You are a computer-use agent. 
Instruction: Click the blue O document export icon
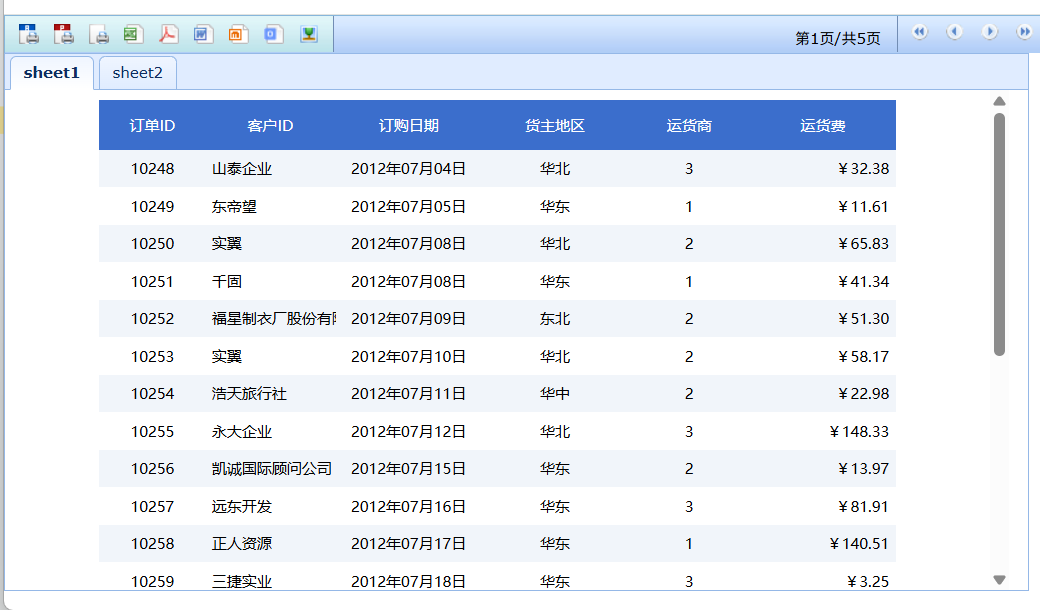click(x=273, y=34)
